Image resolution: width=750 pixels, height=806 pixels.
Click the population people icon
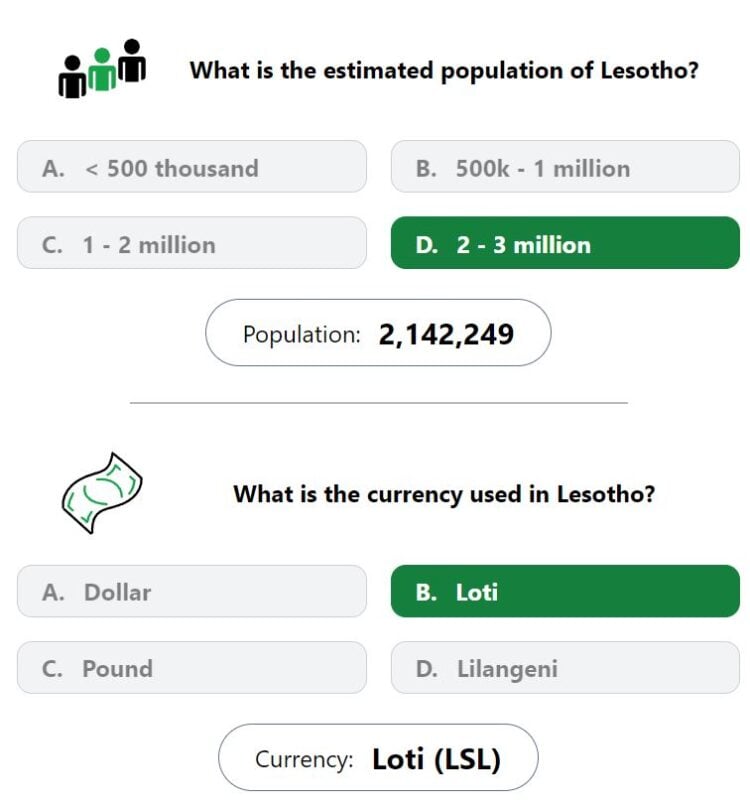click(102, 68)
